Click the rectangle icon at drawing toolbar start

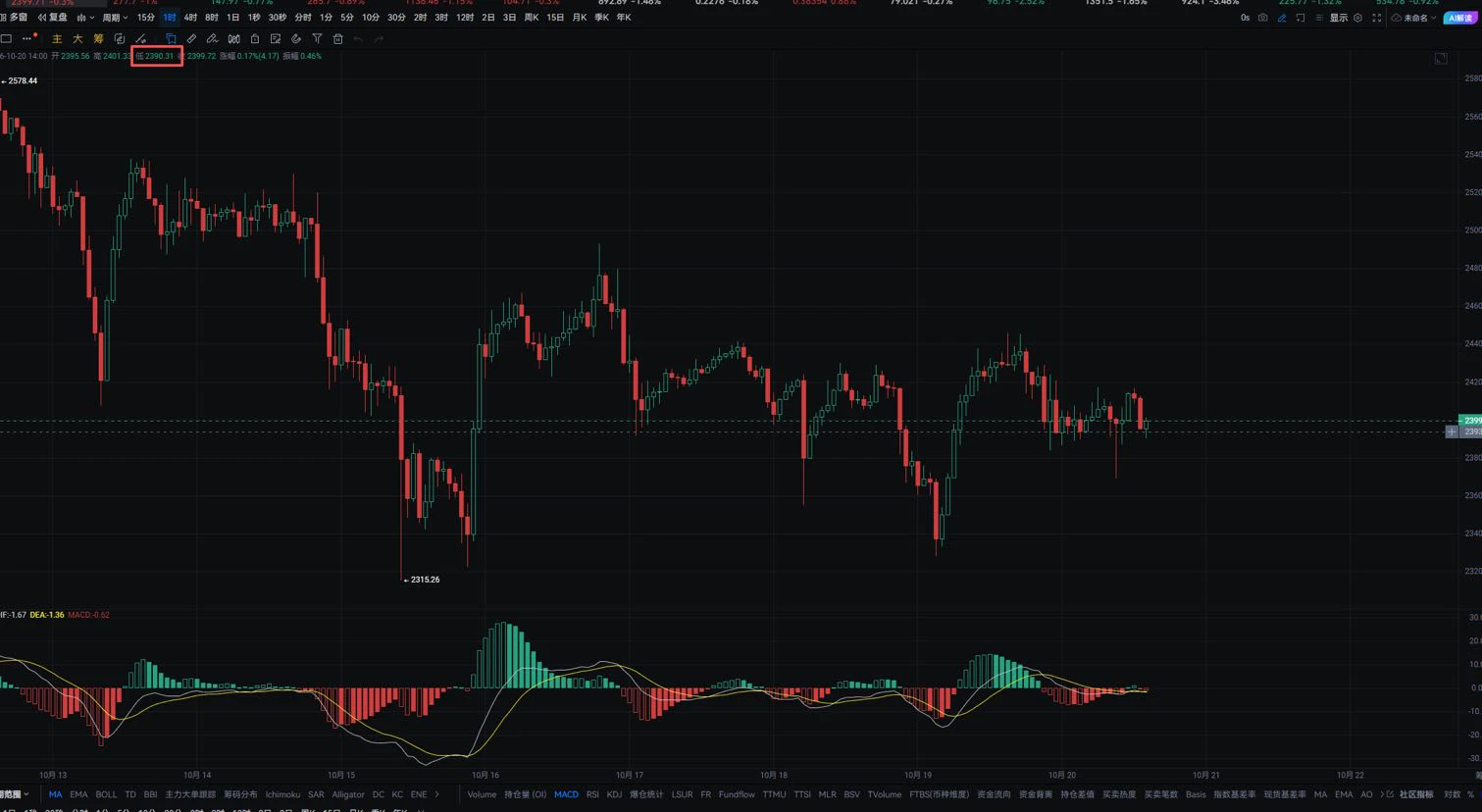pyautogui.click(x=6, y=39)
